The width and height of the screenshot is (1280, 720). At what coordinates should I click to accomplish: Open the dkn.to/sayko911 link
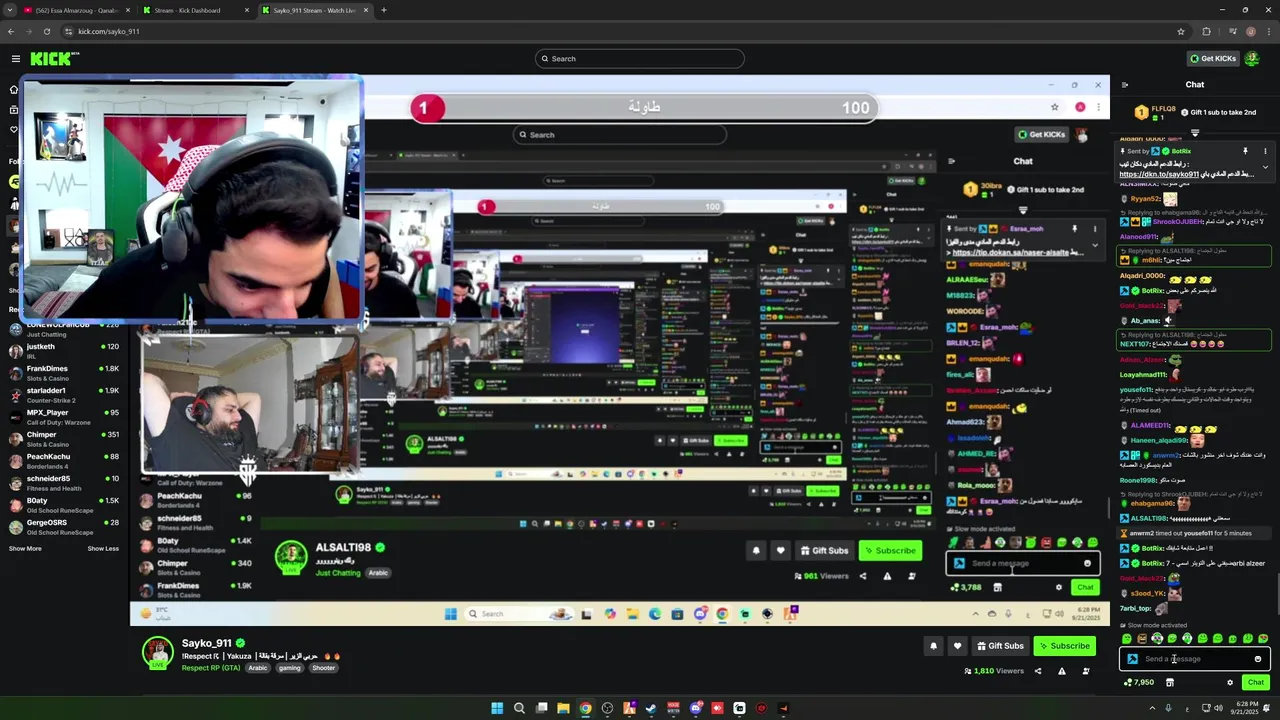pyautogui.click(x=1158, y=175)
